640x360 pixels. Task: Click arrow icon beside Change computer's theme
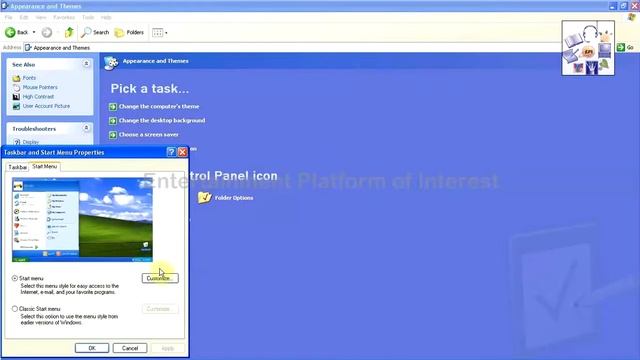pos(113,107)
